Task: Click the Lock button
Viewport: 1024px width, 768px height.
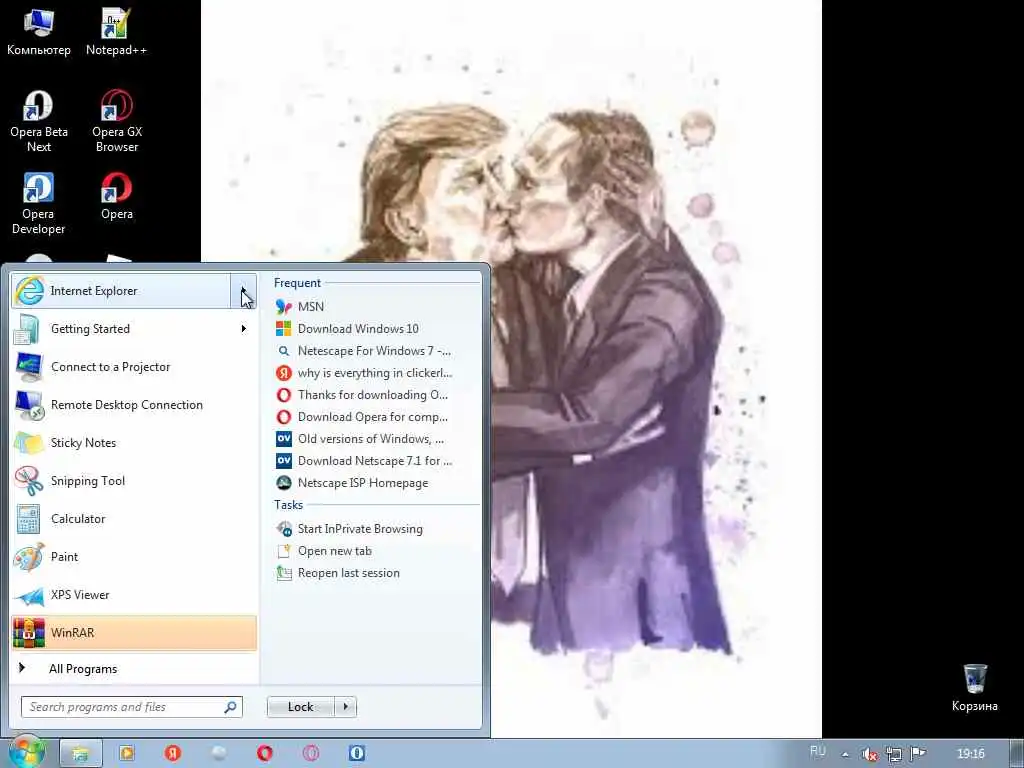Action: click(300, 707)
